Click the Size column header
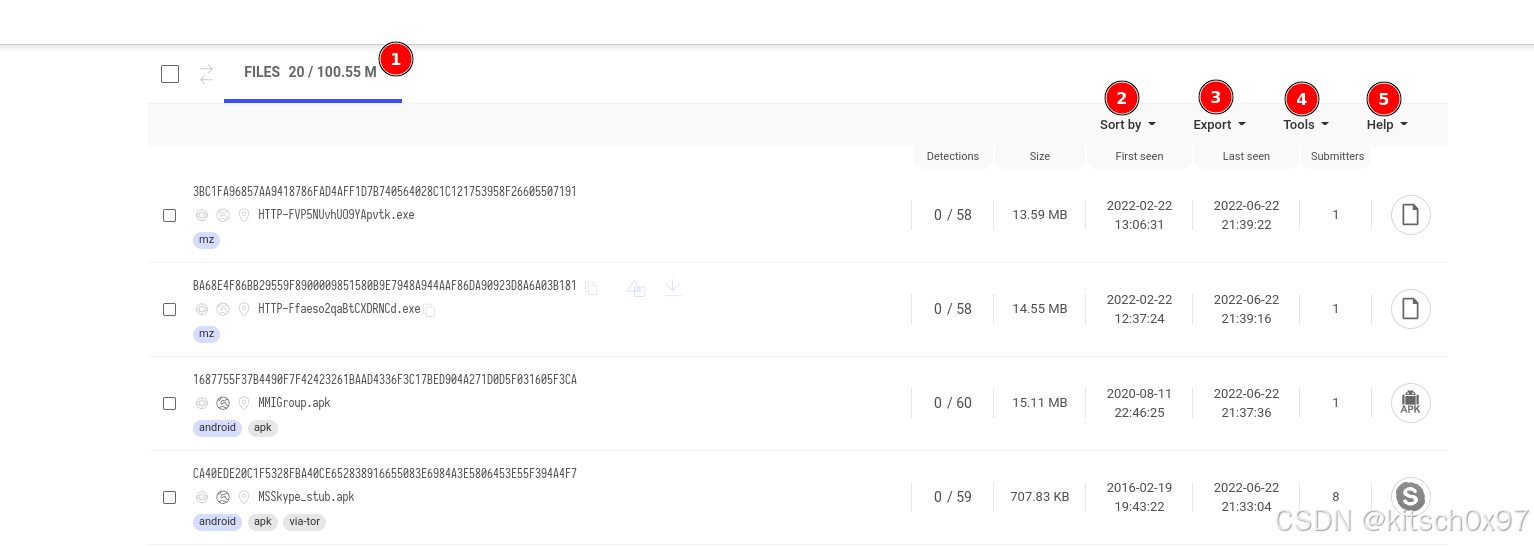The height and width of the screenshot is (547, 1534). point(1040,156)
